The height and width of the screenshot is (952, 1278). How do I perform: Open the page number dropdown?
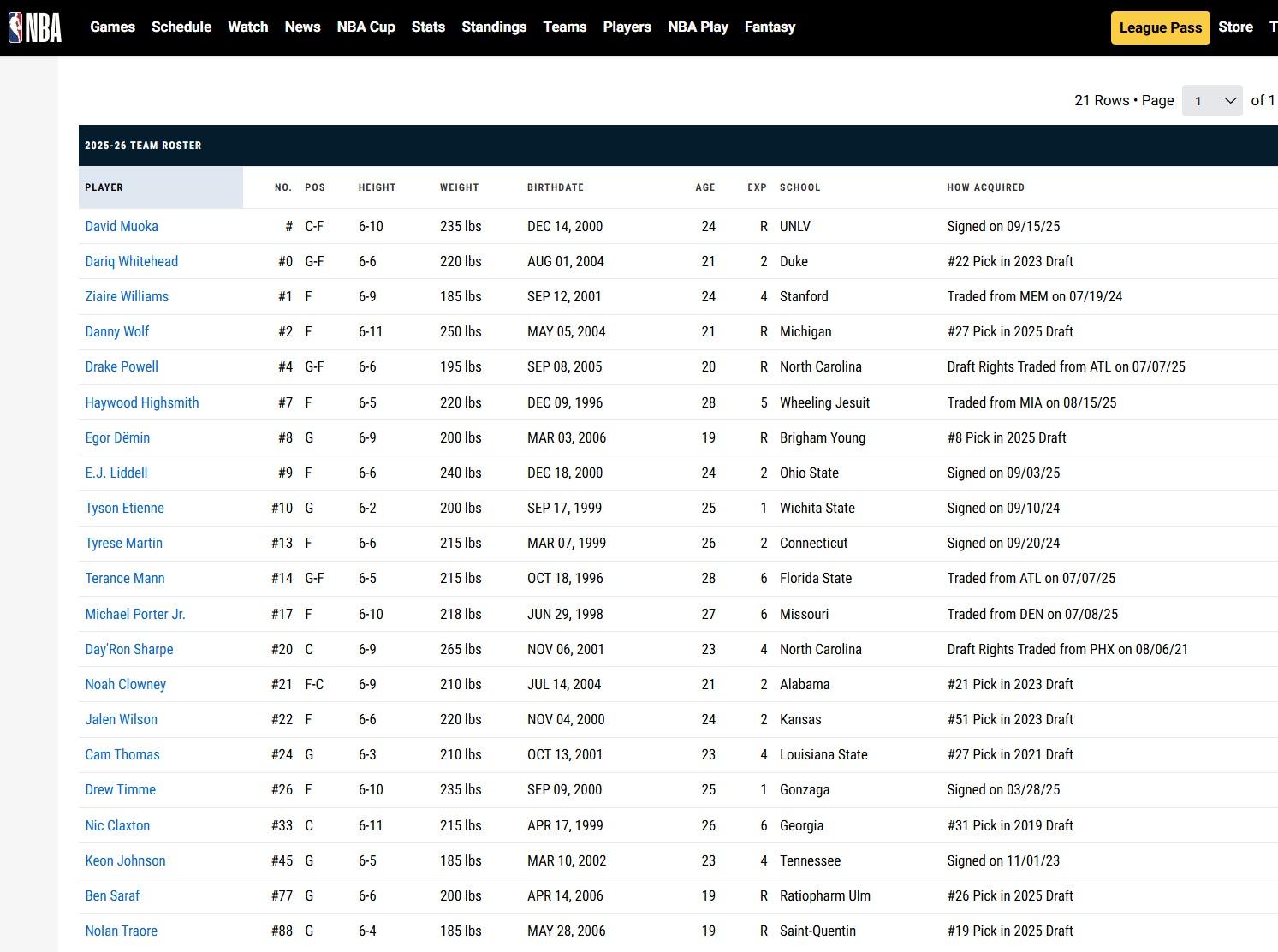1211,101
